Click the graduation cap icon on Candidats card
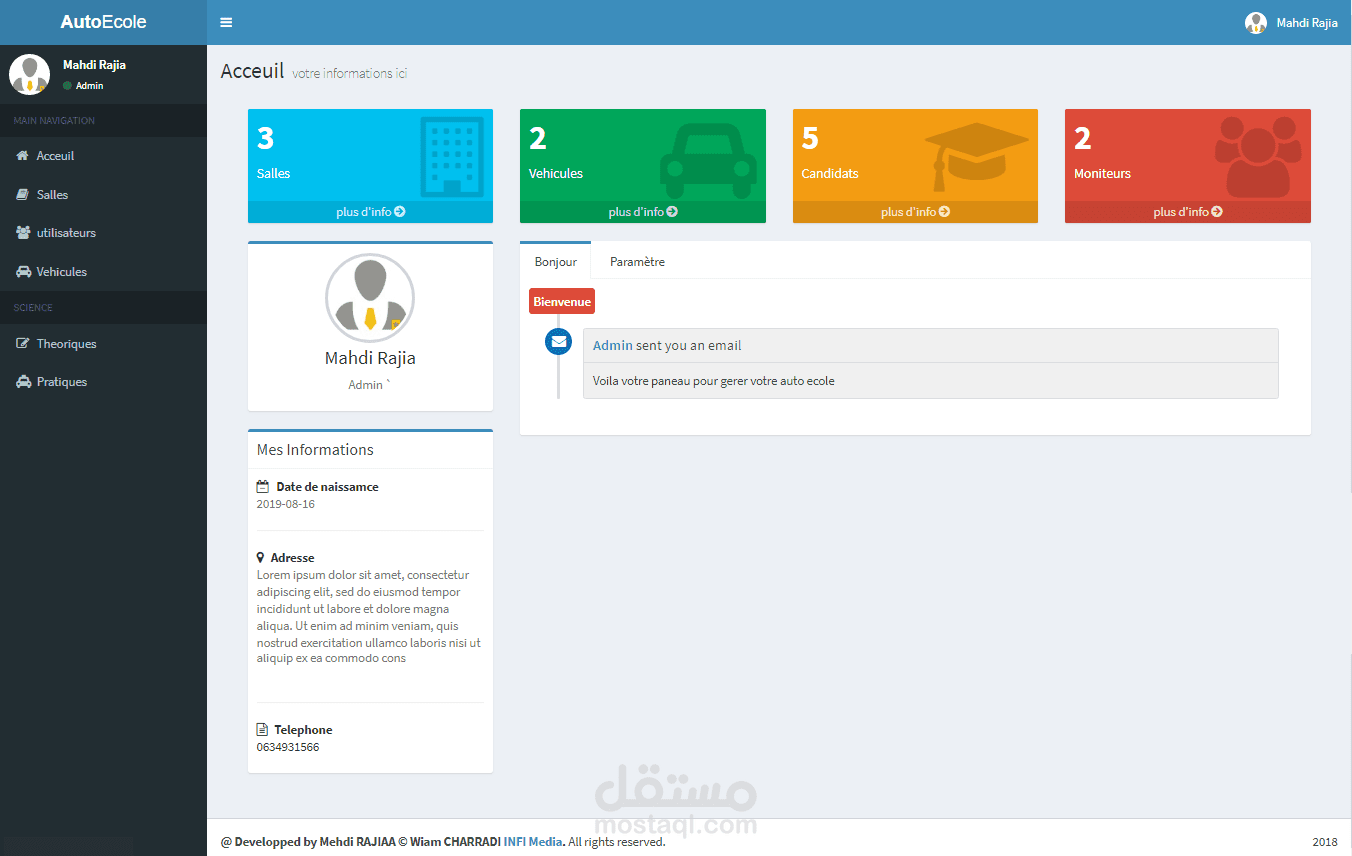 coord(977,157)
